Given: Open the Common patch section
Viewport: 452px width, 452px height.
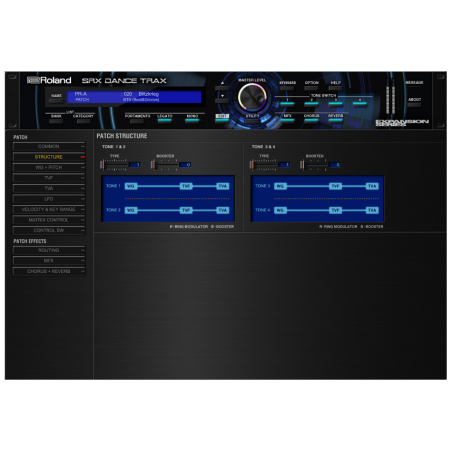Looking at the screenshot, I should [x=49, y=146].
